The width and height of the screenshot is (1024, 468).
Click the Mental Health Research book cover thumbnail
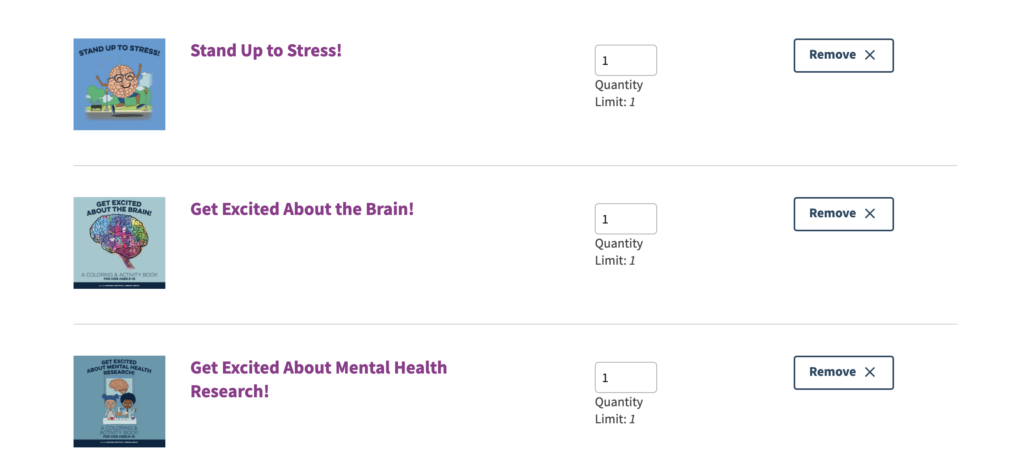pos(119,401)
